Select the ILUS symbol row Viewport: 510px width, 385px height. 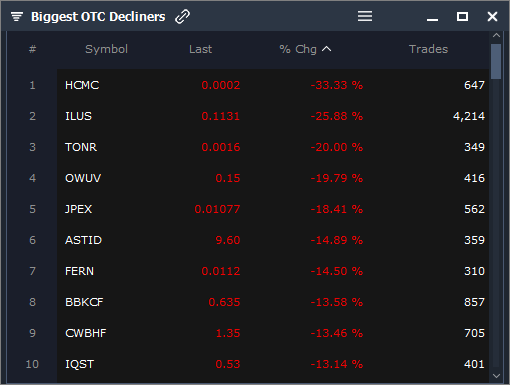tap(273, 116)
